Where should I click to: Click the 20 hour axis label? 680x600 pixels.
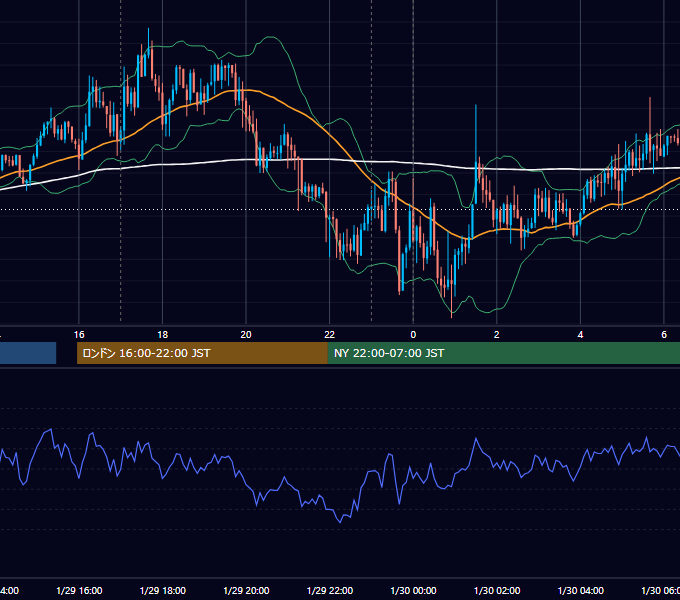click(x=246, y=335)
